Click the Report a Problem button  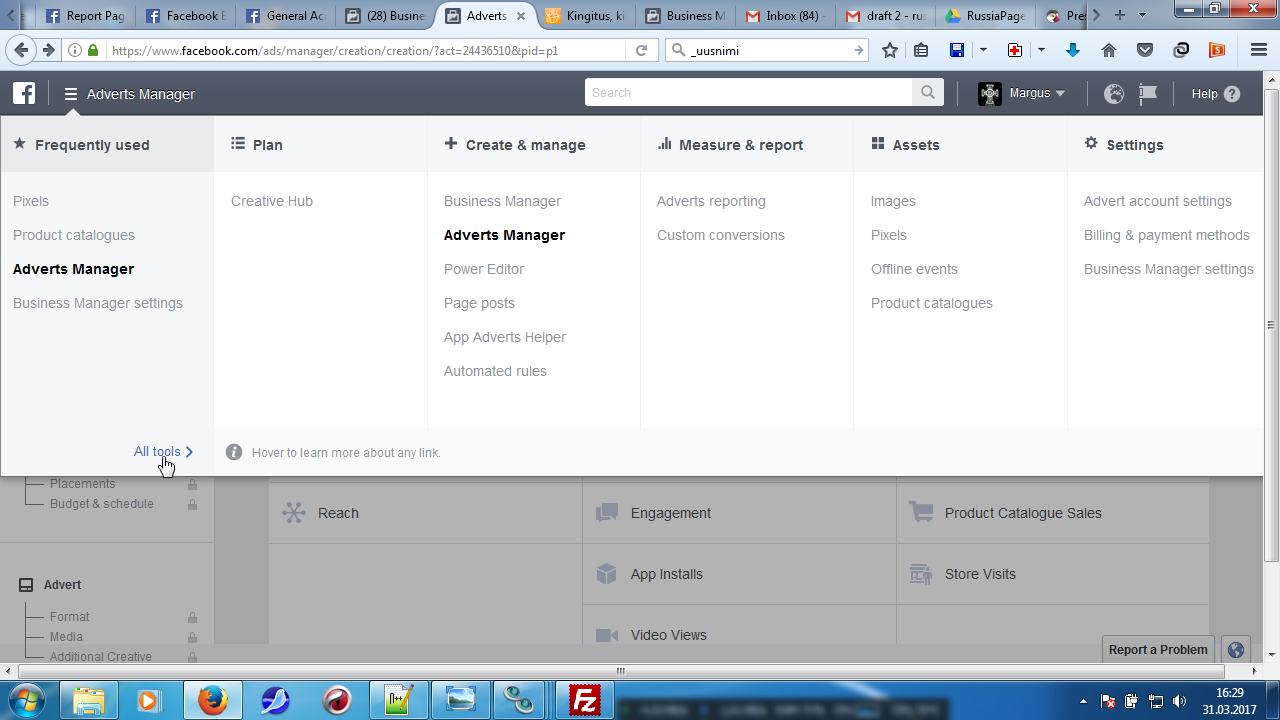(x=1158, y=650)
